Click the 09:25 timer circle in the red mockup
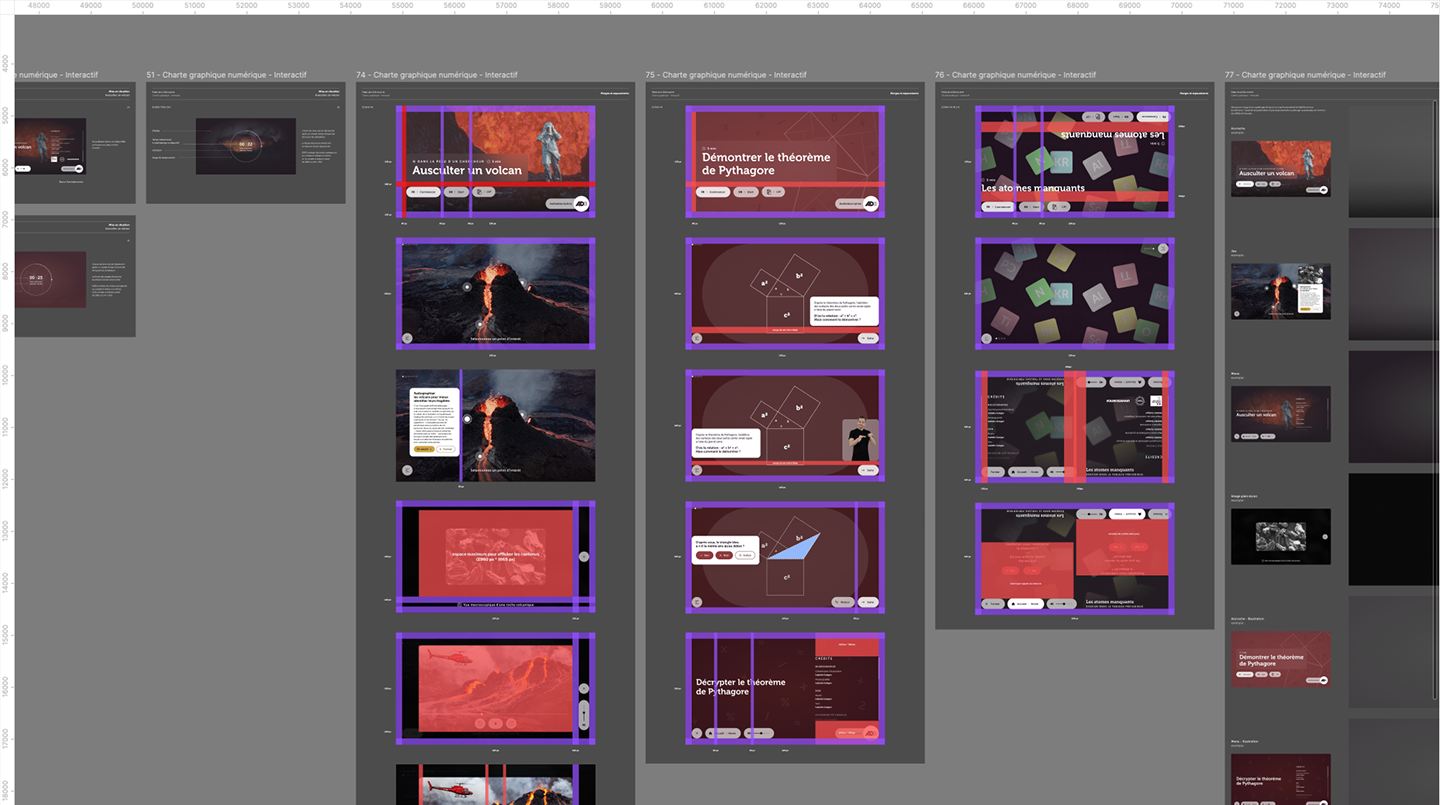The width and height of the screenshot is (1440, 805). click(35, 280)
